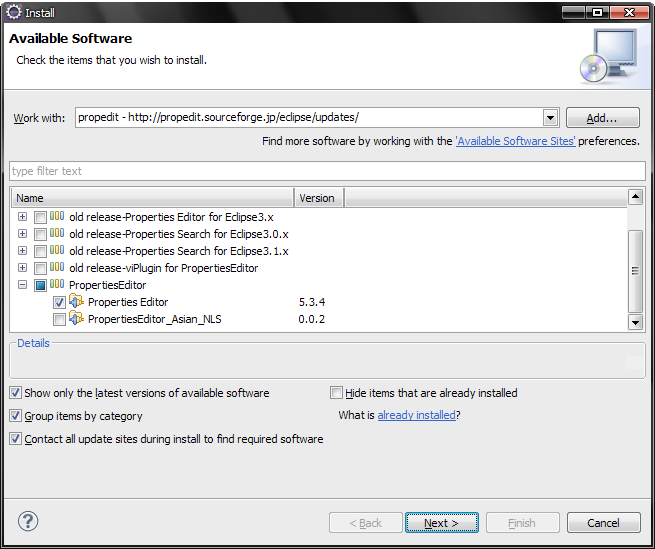The height and width of the screenshot is (549, 655).
Task: Click the PropertiesEditor_Asian_NLS feature plug-in icon
Action: point(76,318)
